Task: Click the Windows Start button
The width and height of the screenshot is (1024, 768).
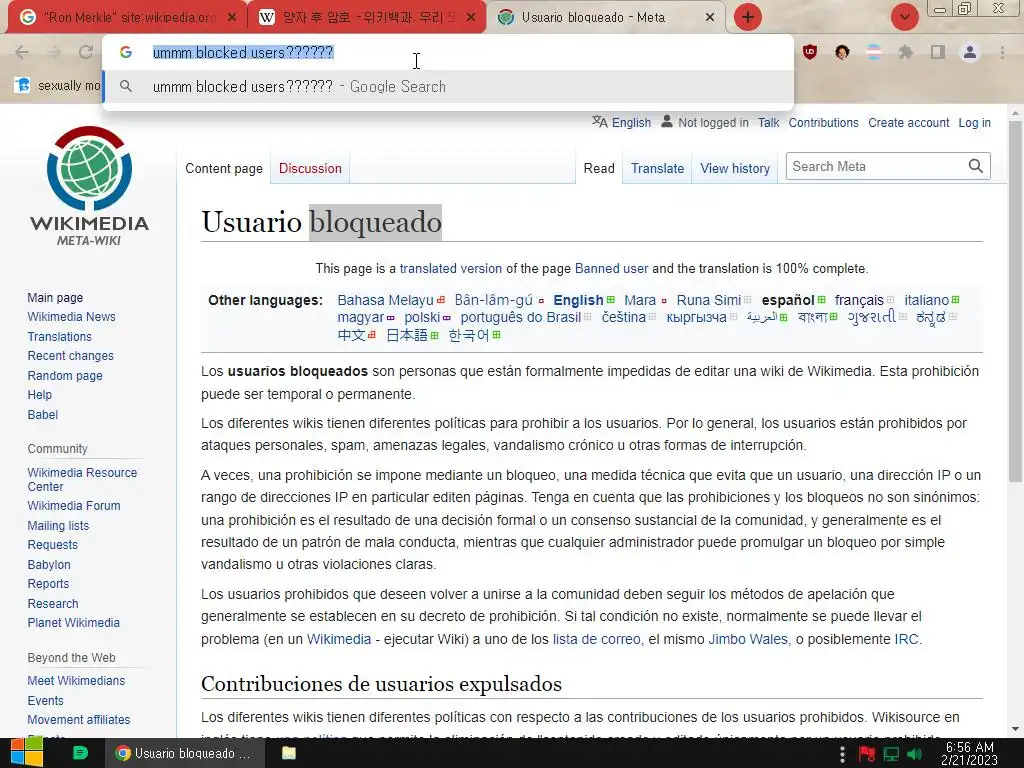Action: [x=26, y=753]
